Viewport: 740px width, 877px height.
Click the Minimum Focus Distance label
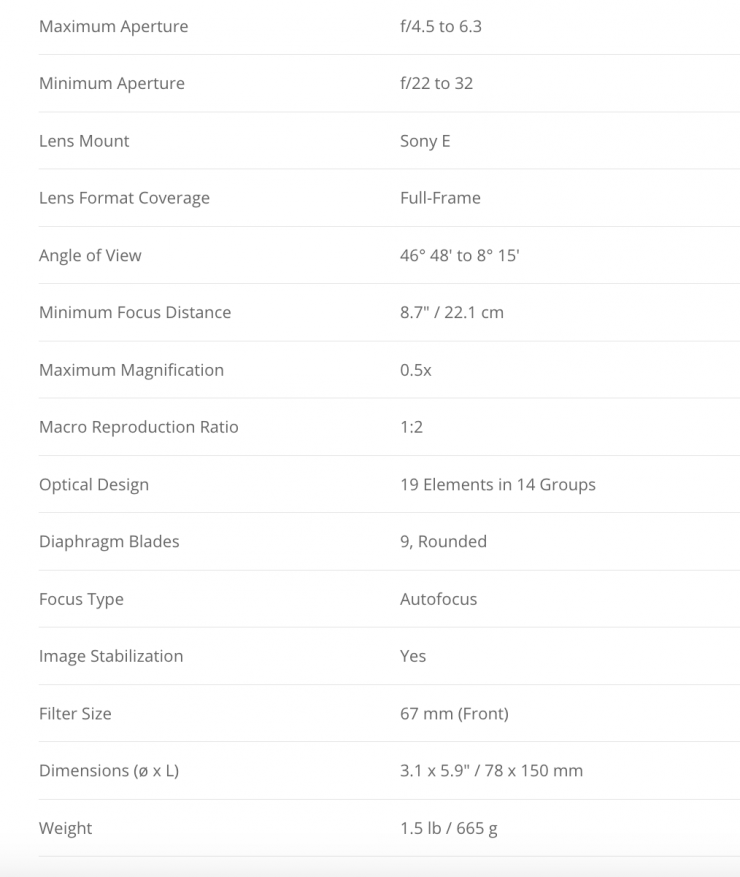135,312
